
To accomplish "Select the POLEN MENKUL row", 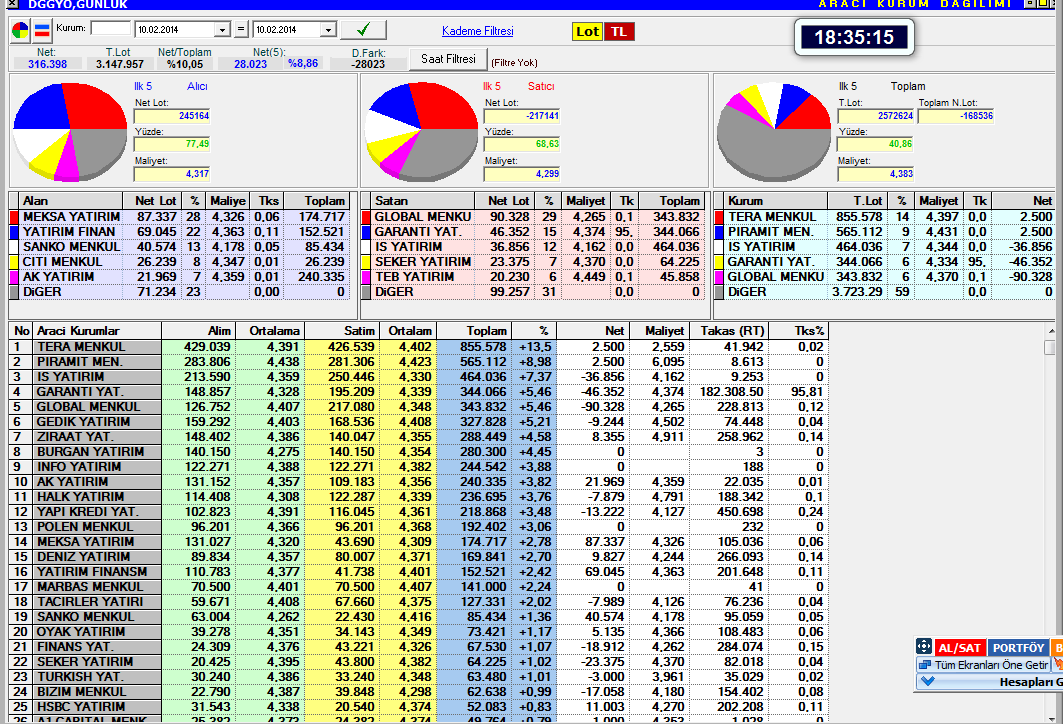I will [418, 527].
